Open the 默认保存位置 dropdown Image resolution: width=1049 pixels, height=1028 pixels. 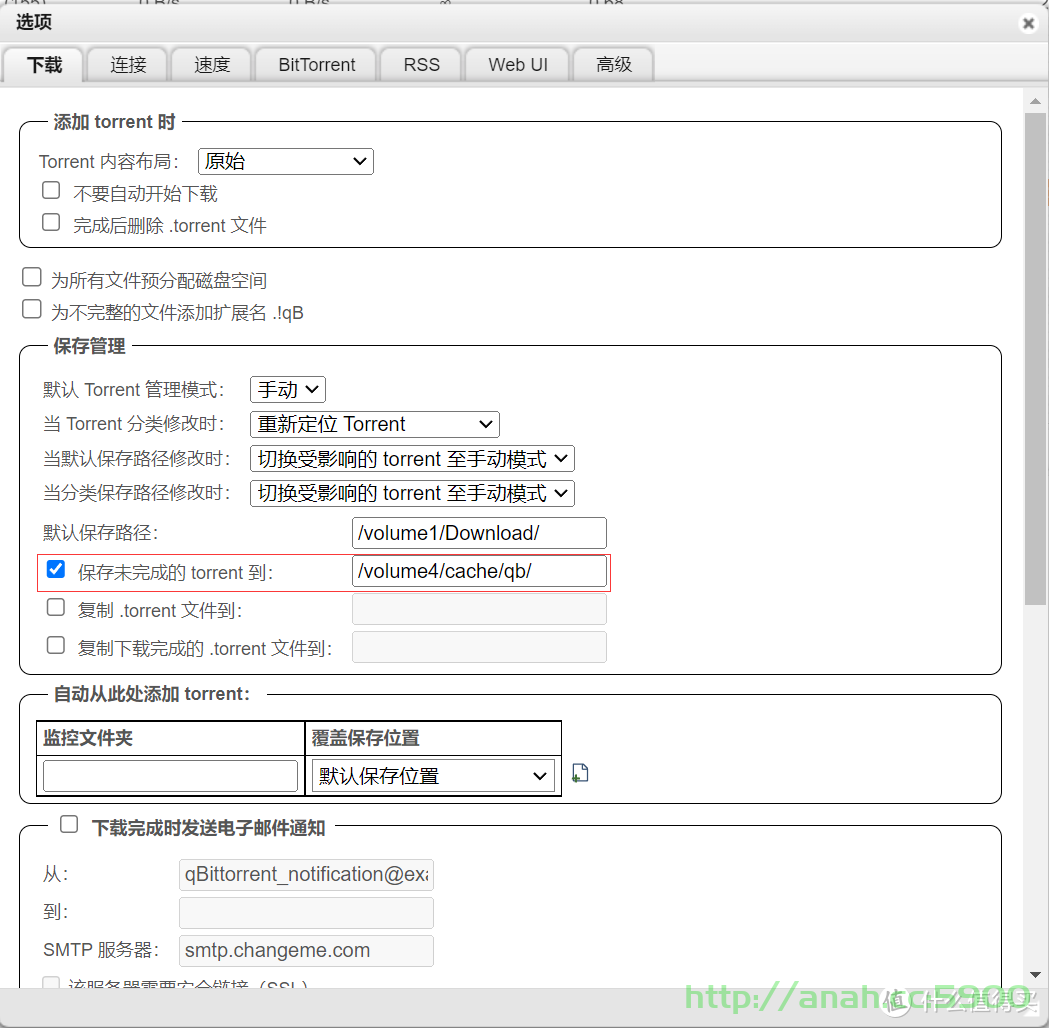(434, 776)
